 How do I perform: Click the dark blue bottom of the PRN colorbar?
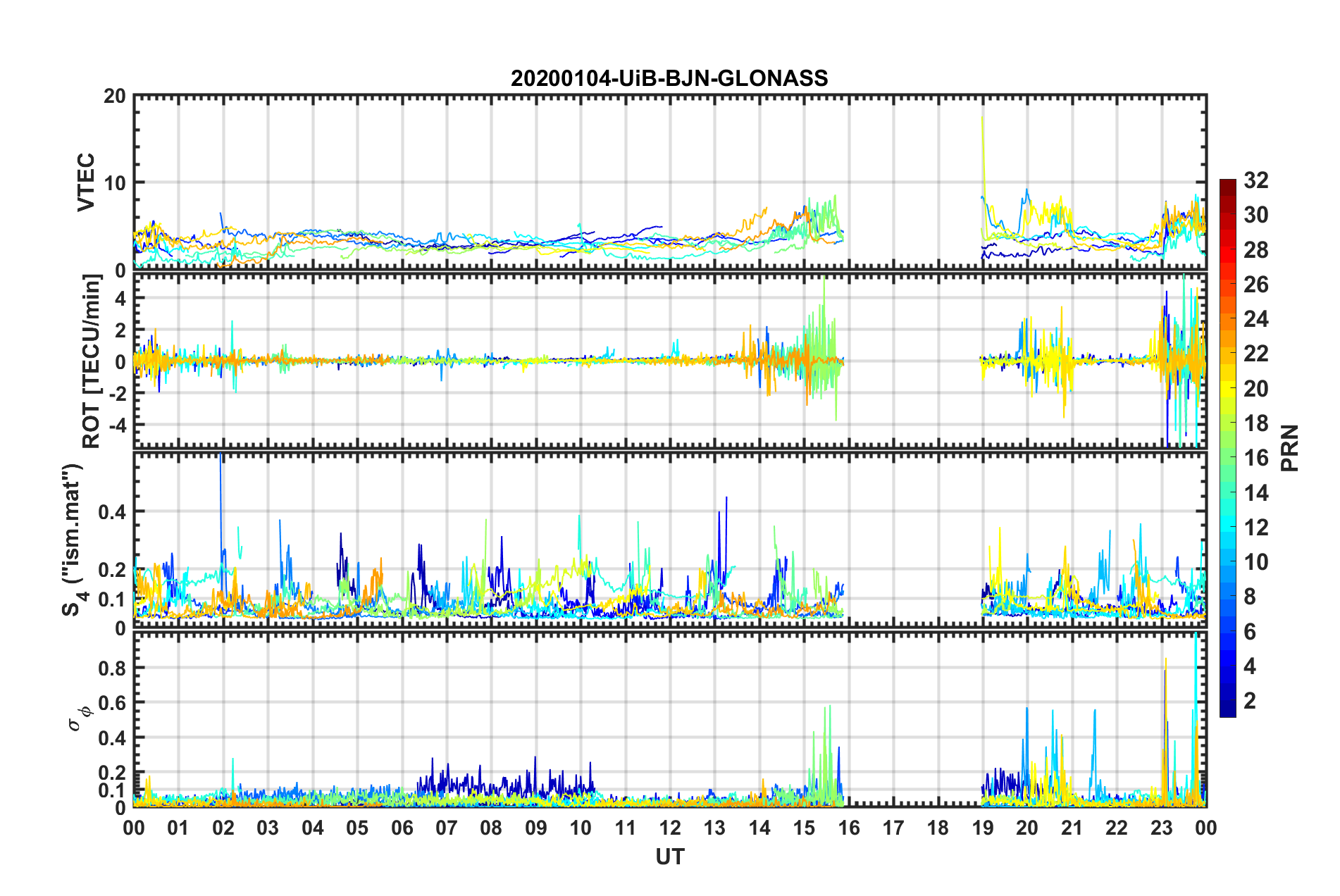1228,711
